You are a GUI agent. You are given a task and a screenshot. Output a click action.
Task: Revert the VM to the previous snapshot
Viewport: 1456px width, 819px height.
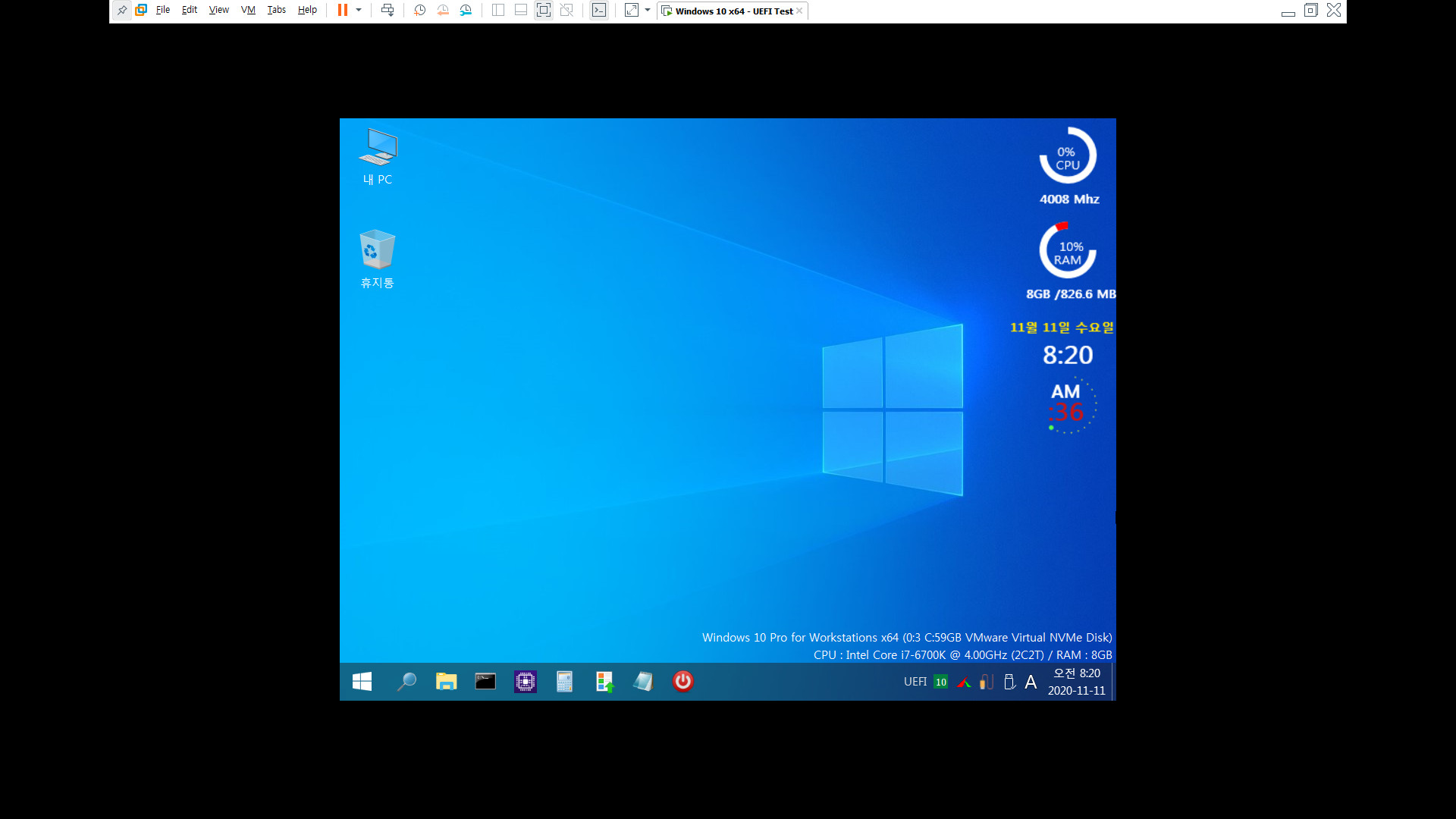tap(443, 11)
